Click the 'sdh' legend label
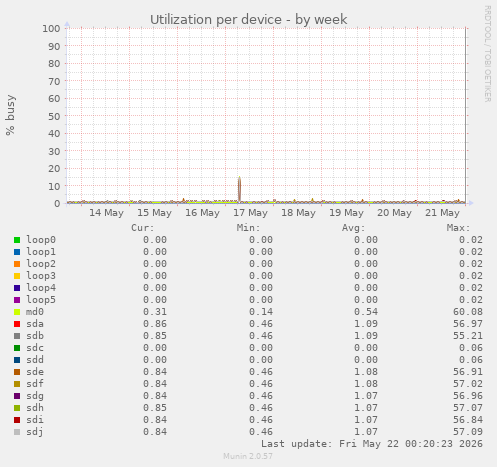 coord(35,408)
